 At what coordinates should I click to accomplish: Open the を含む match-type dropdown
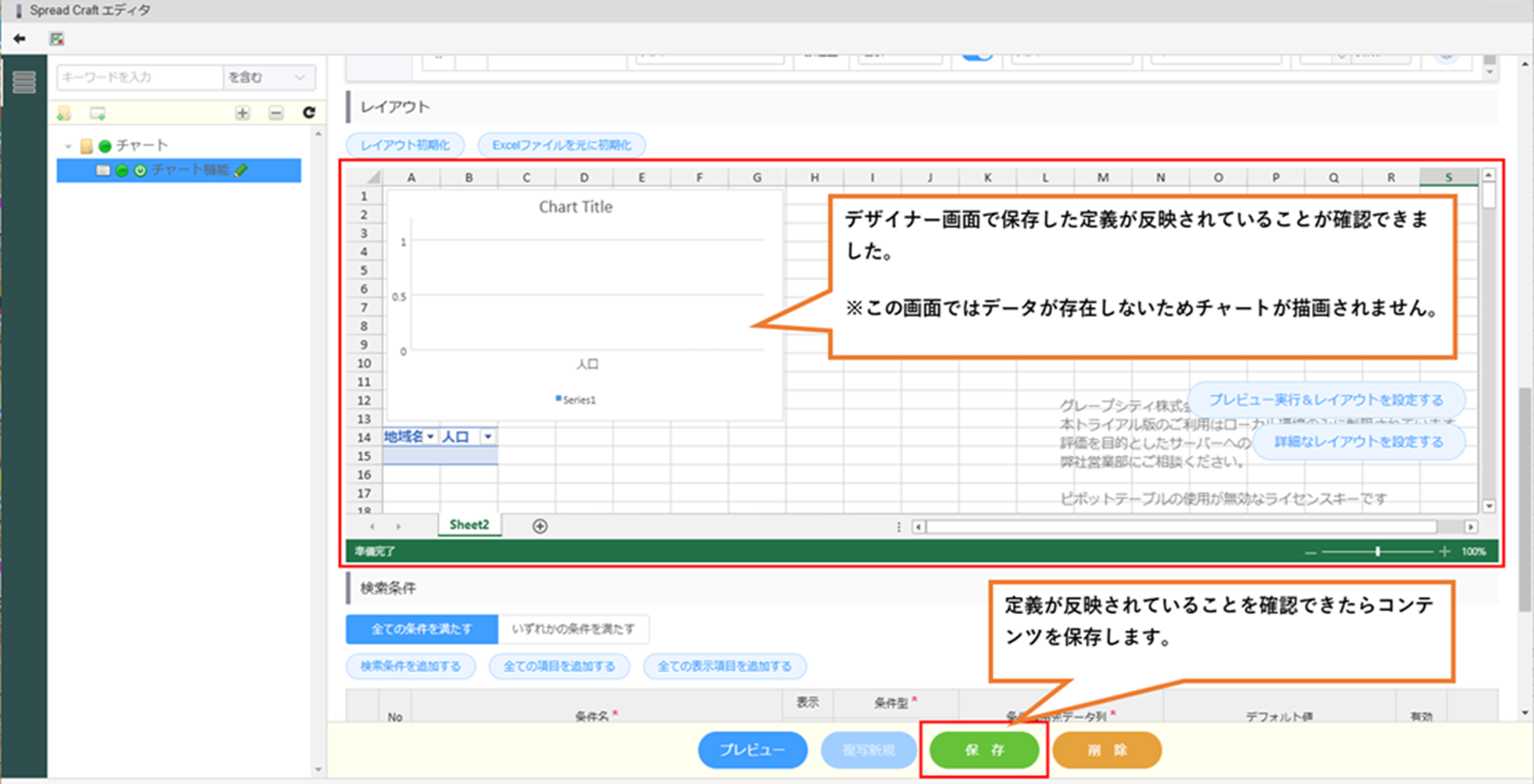pyautogui.click(x=268, y=77)
